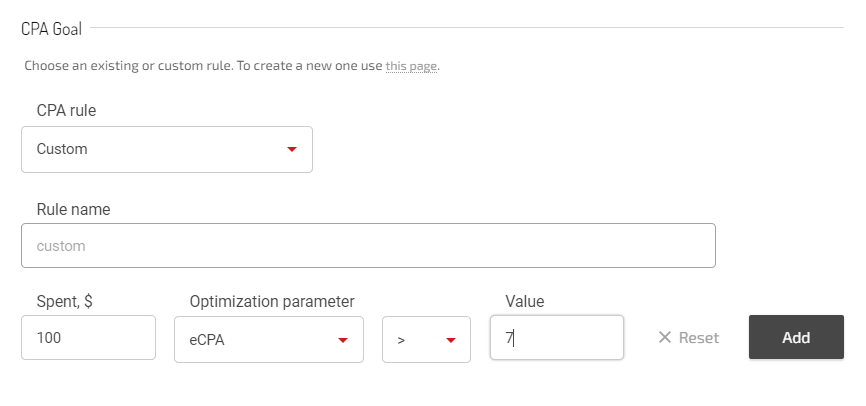
Task: Click the Rule name input field
Action: pos(368,246)
